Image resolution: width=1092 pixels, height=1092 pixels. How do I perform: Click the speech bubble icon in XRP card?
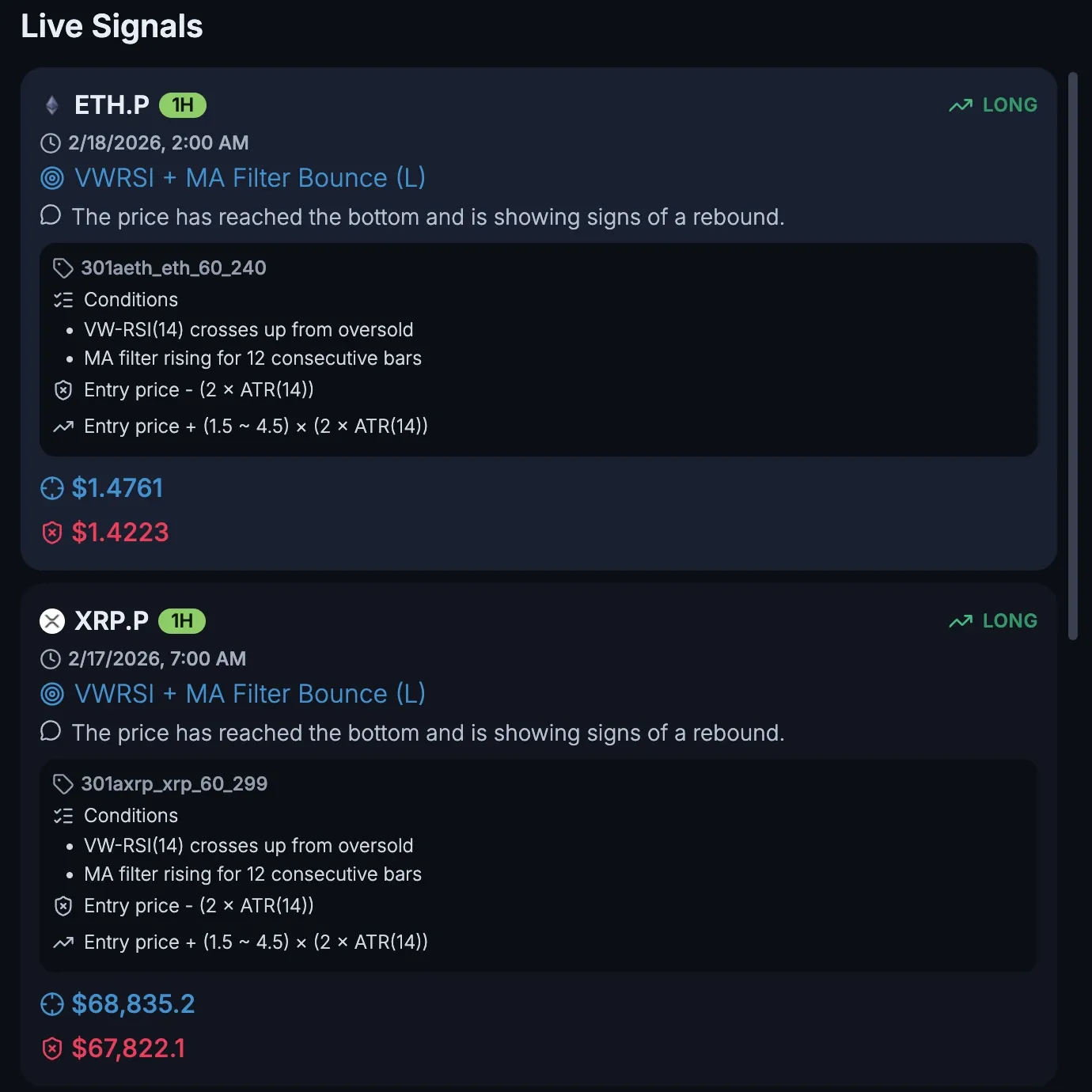51,731
